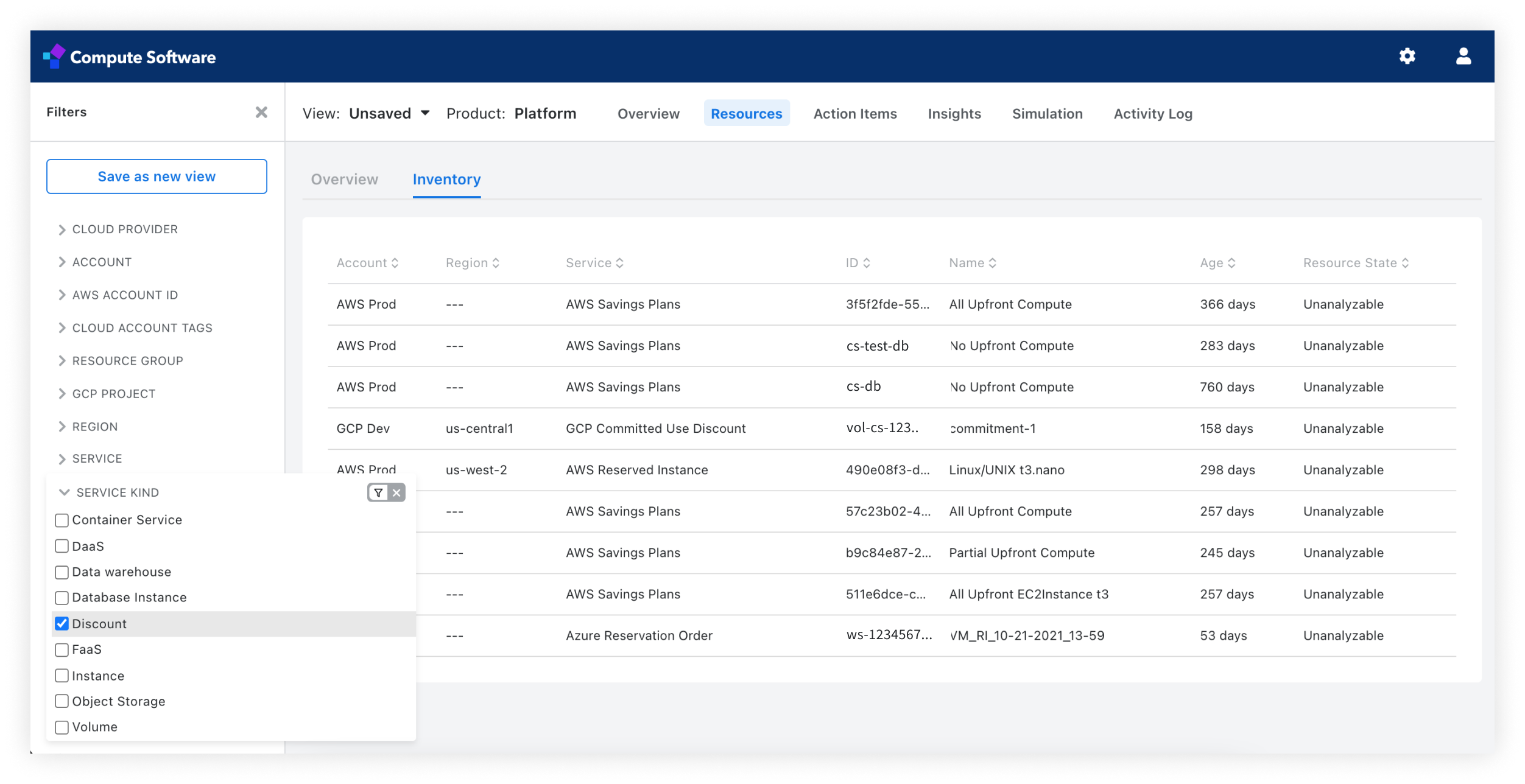Viewport: 1525px width, 784px height.
Task: Check the Database Instance checkbox
Action: (62, 598)
